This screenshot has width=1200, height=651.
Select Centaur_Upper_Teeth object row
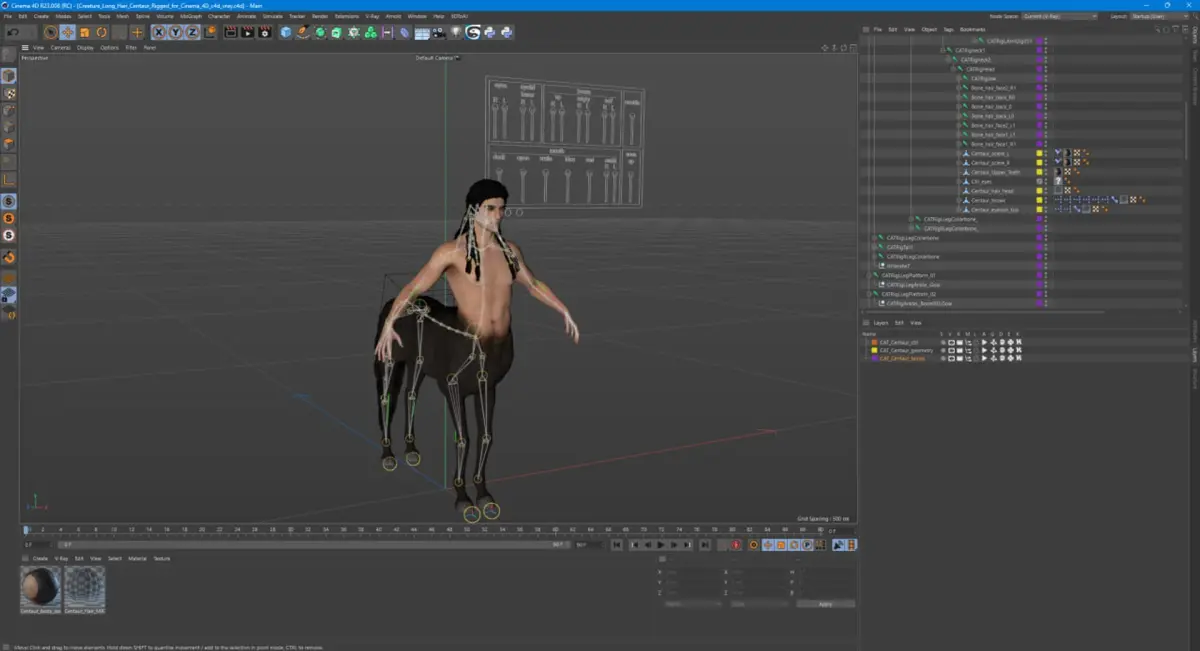(x=995, y=172)
